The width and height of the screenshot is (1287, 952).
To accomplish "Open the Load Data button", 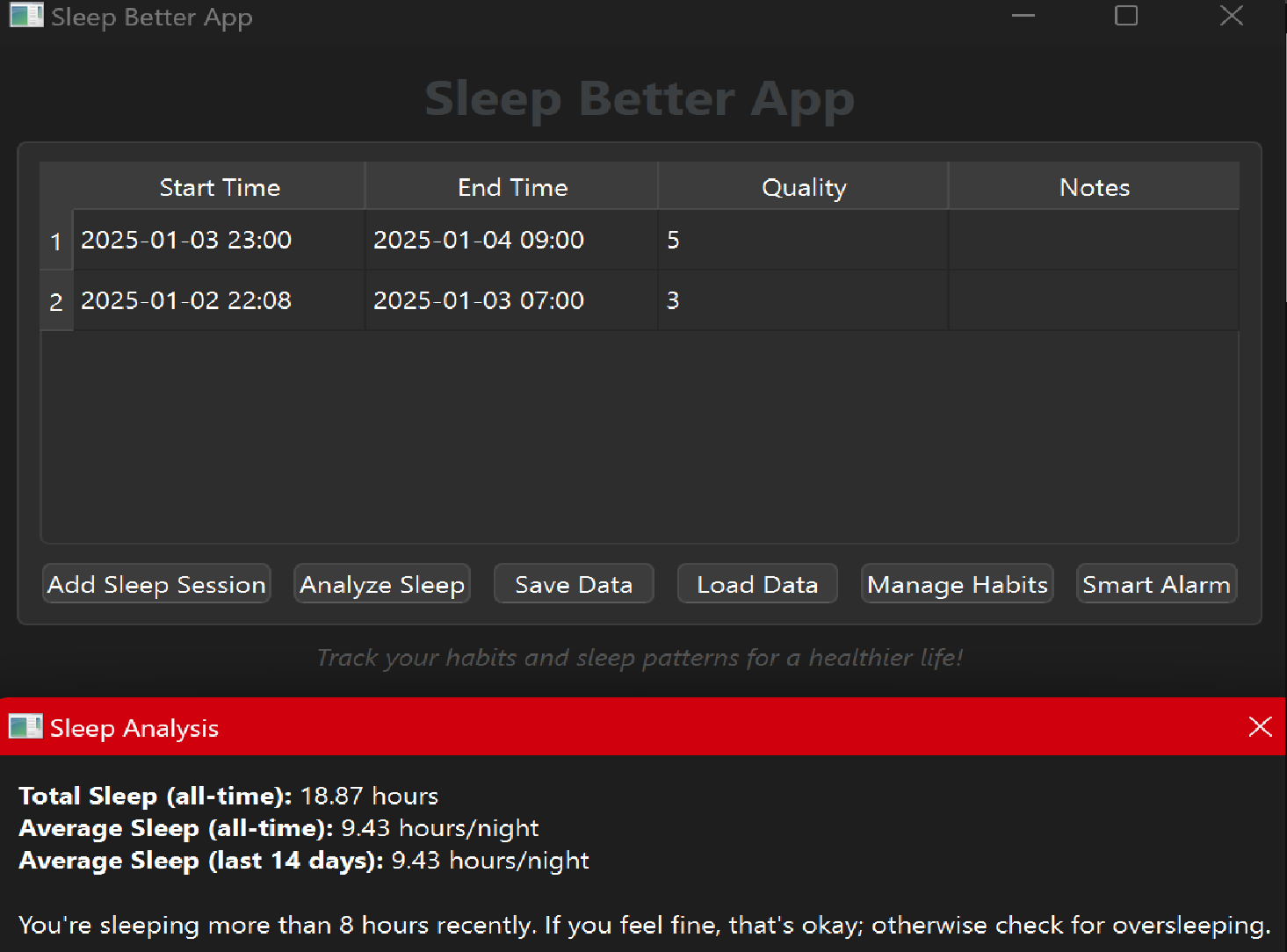I will tap(757, 584).
